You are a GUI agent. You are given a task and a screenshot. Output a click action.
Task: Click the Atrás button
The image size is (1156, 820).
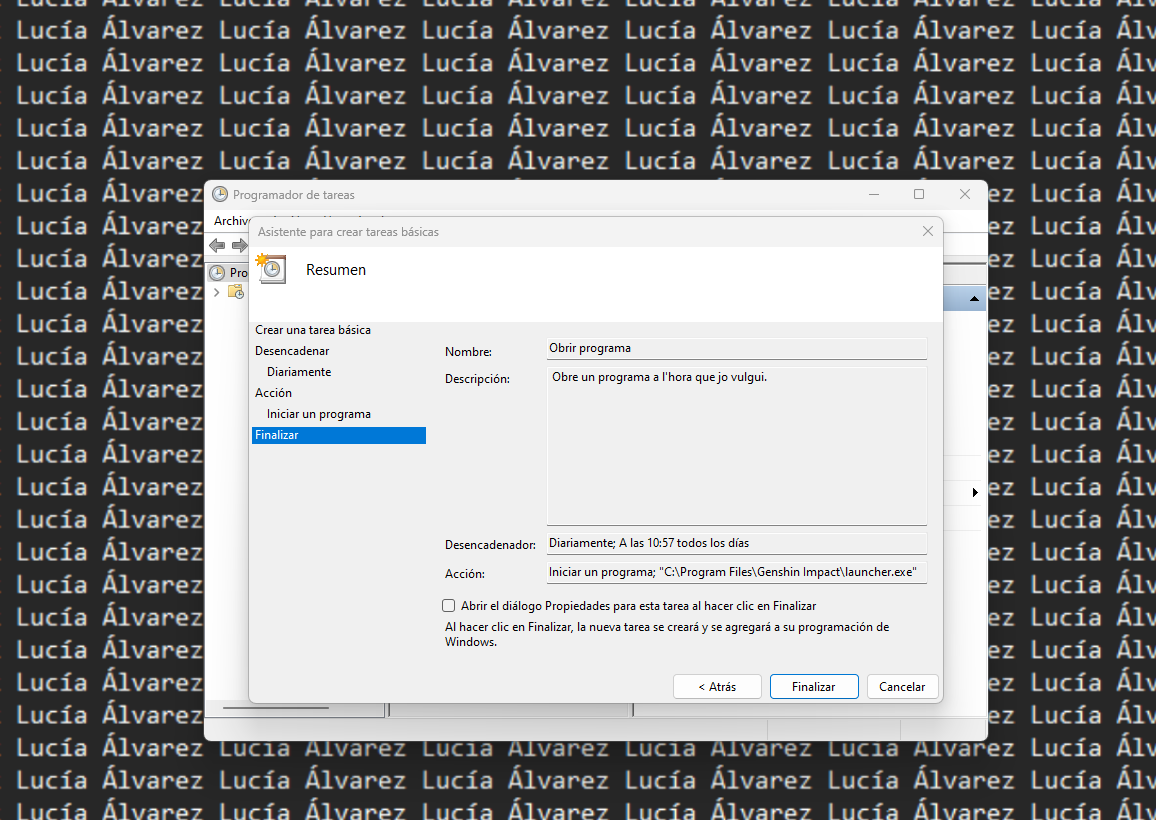717,686
